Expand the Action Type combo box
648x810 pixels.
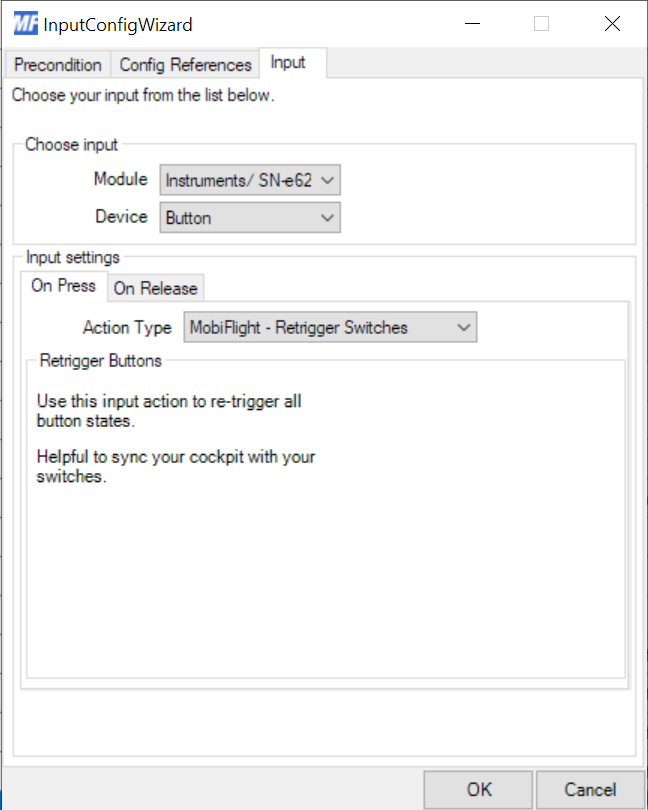coord(330,327)
